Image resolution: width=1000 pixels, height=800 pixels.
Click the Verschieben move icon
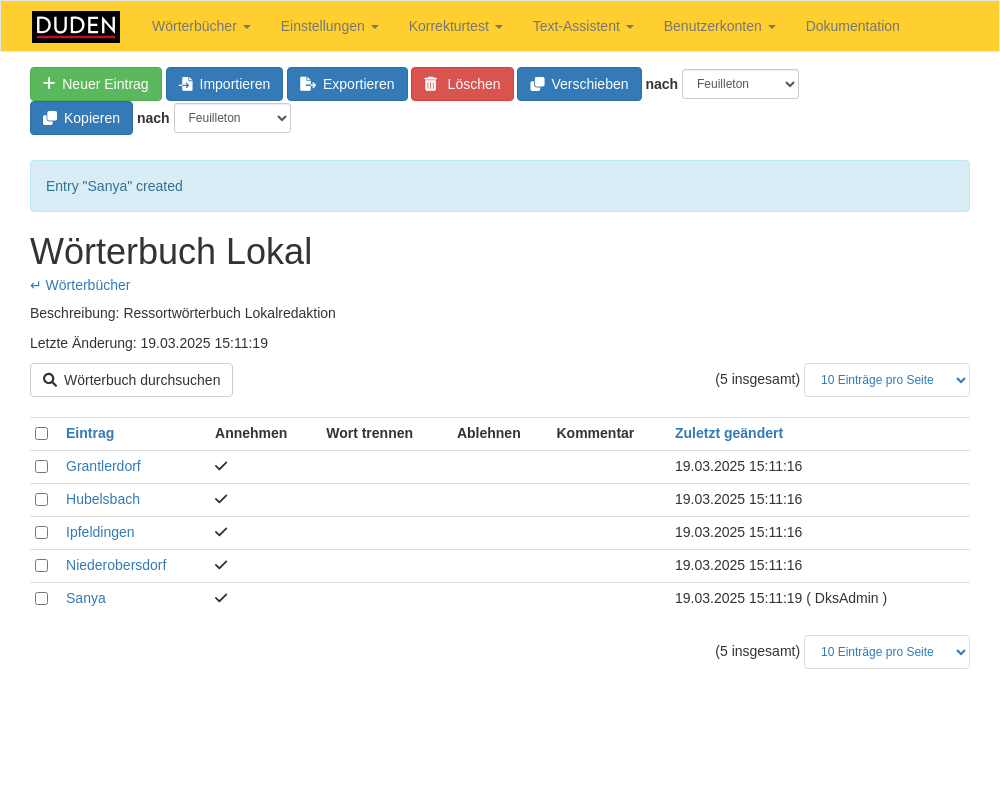coord(538,84)
